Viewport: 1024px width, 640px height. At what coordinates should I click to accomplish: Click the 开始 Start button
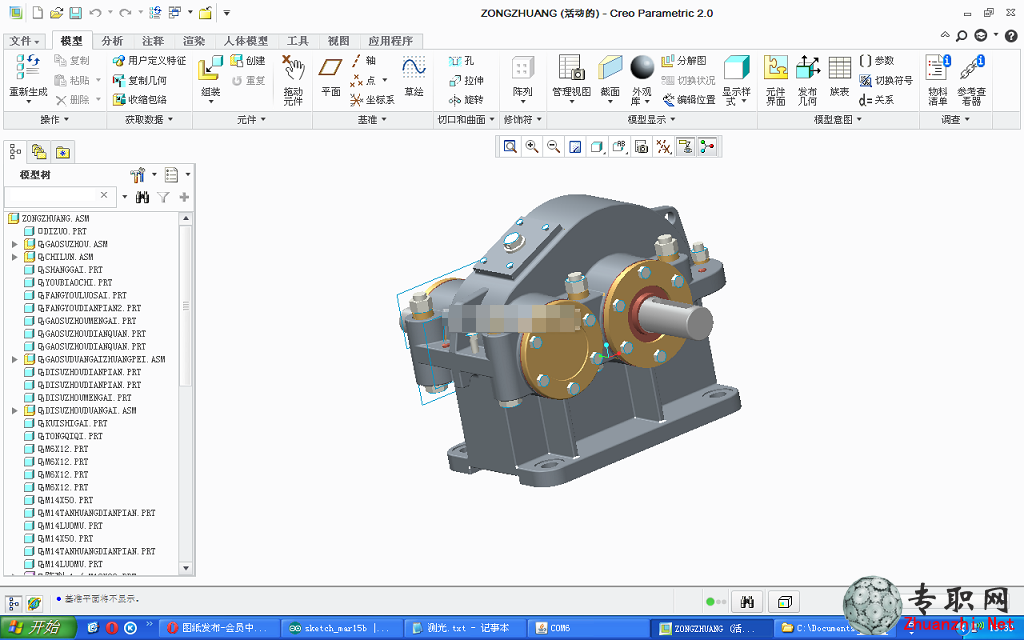click(38, 628)
